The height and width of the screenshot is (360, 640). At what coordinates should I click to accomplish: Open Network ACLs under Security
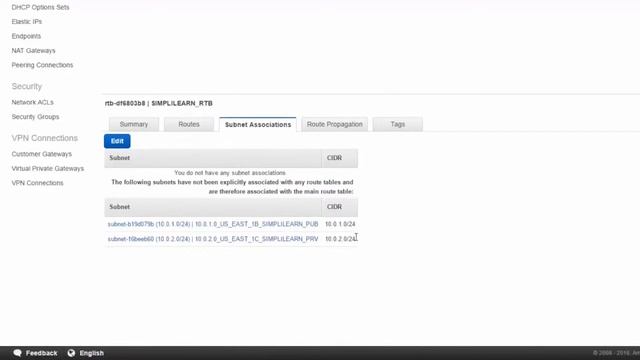click(33, 102)
